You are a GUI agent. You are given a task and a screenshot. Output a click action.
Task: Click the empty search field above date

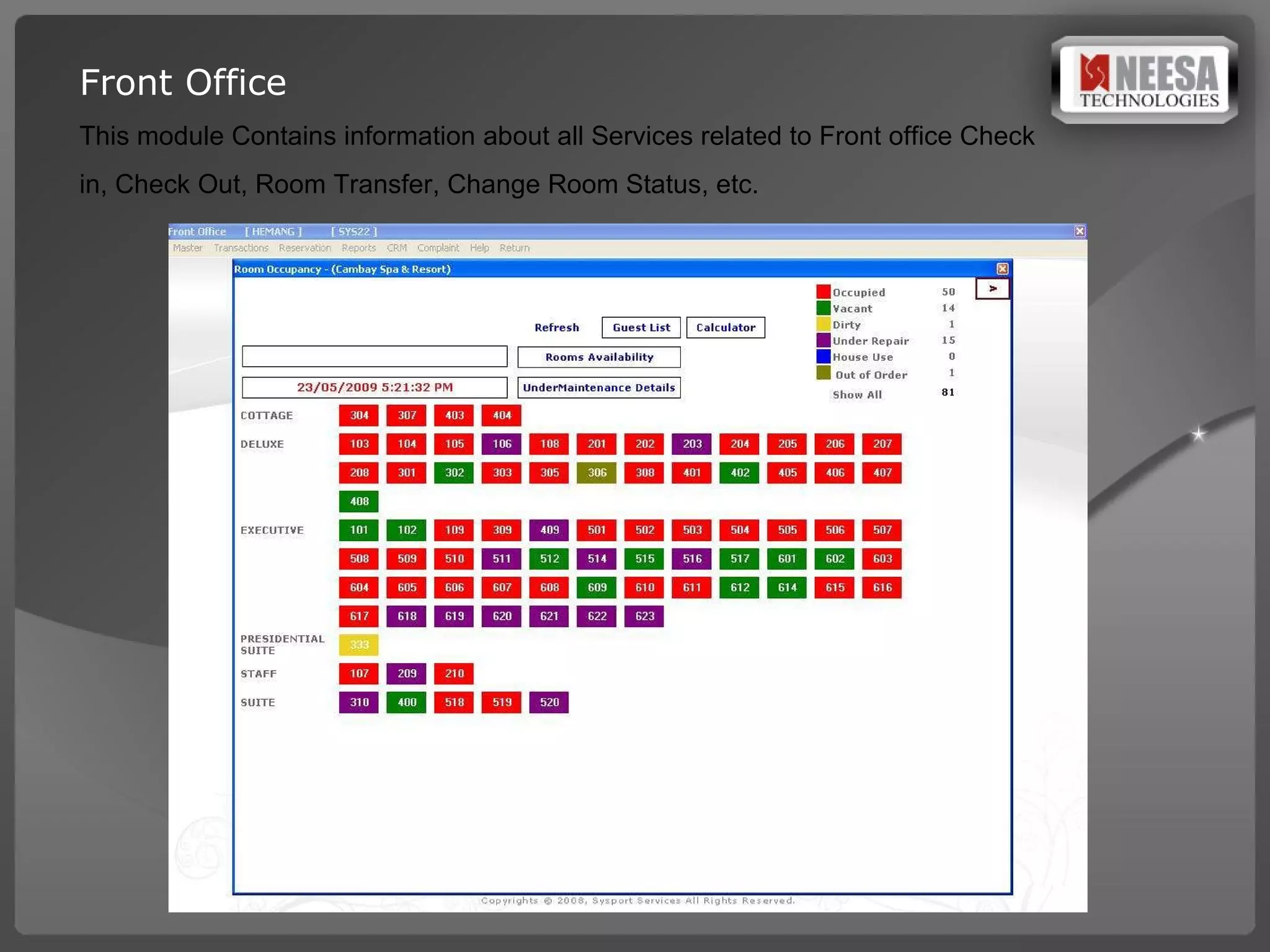375,356
